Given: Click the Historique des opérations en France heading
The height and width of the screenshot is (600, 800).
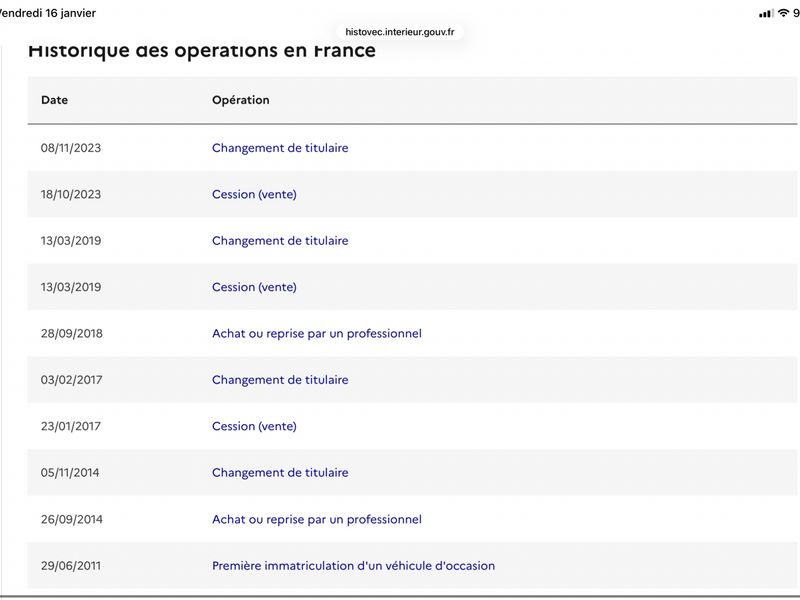Looking at the screenshot, I should (x=202, y=51).
